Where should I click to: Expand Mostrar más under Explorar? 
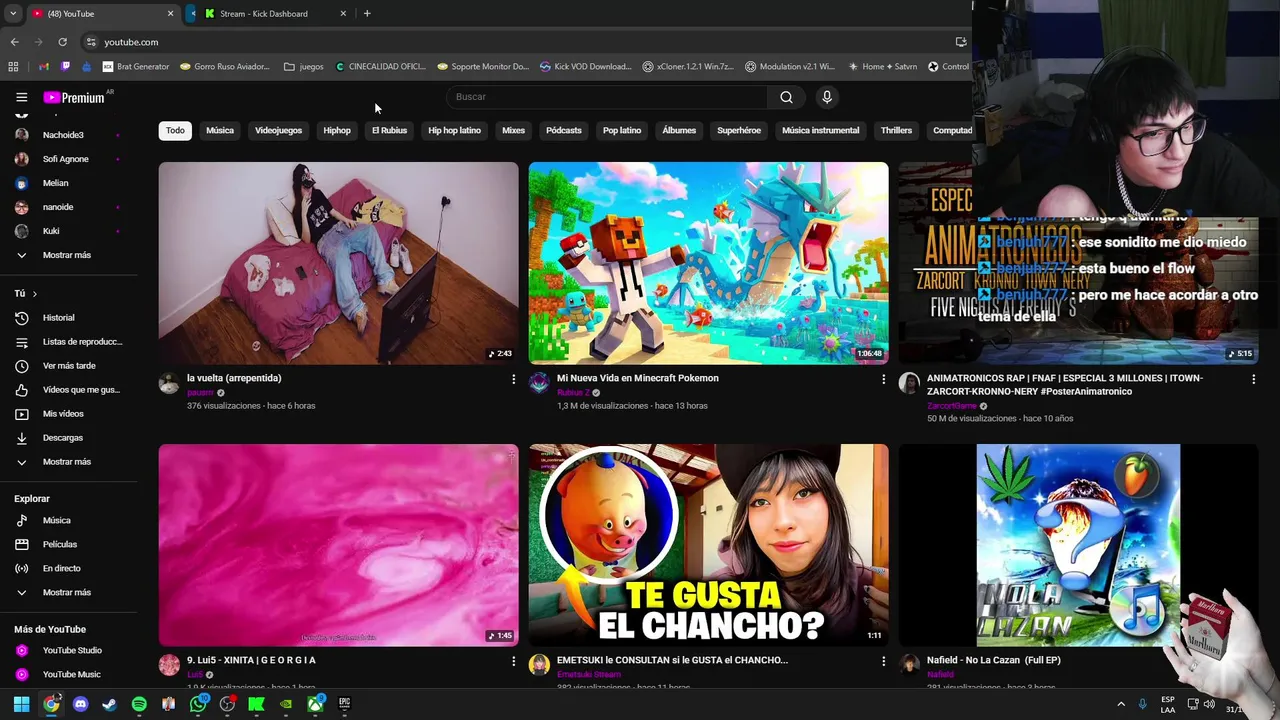(68, 592)
